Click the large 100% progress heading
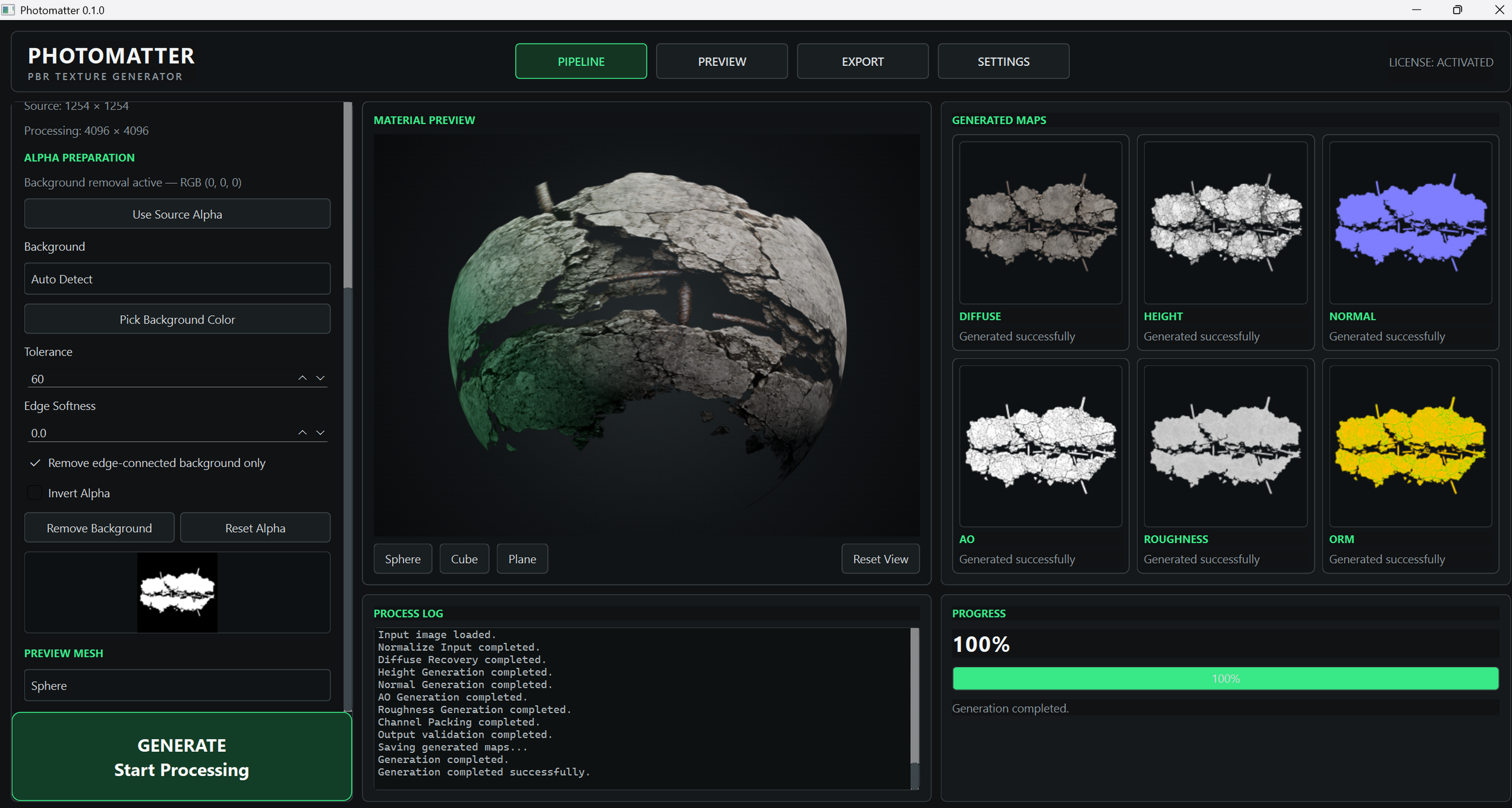 coord(981,644)
